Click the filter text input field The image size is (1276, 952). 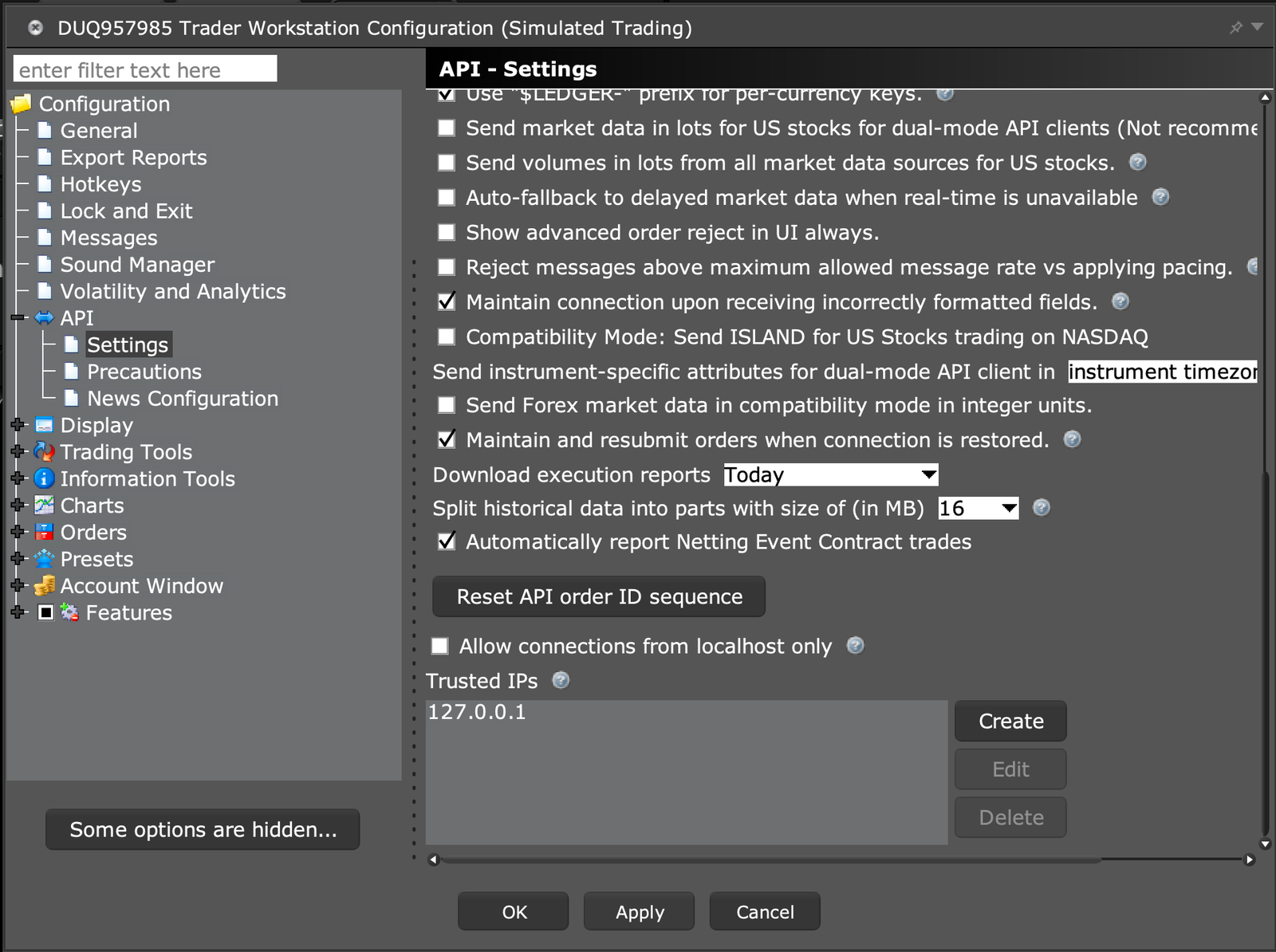145,69
